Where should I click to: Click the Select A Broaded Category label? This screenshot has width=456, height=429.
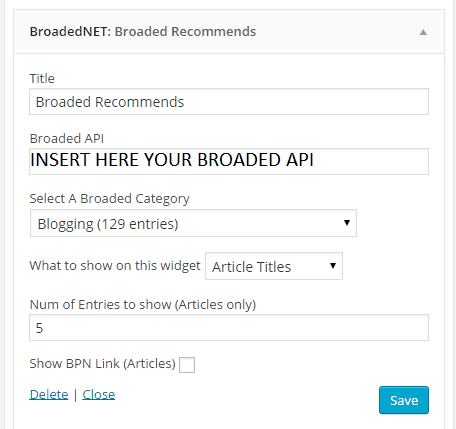(109, 199)
